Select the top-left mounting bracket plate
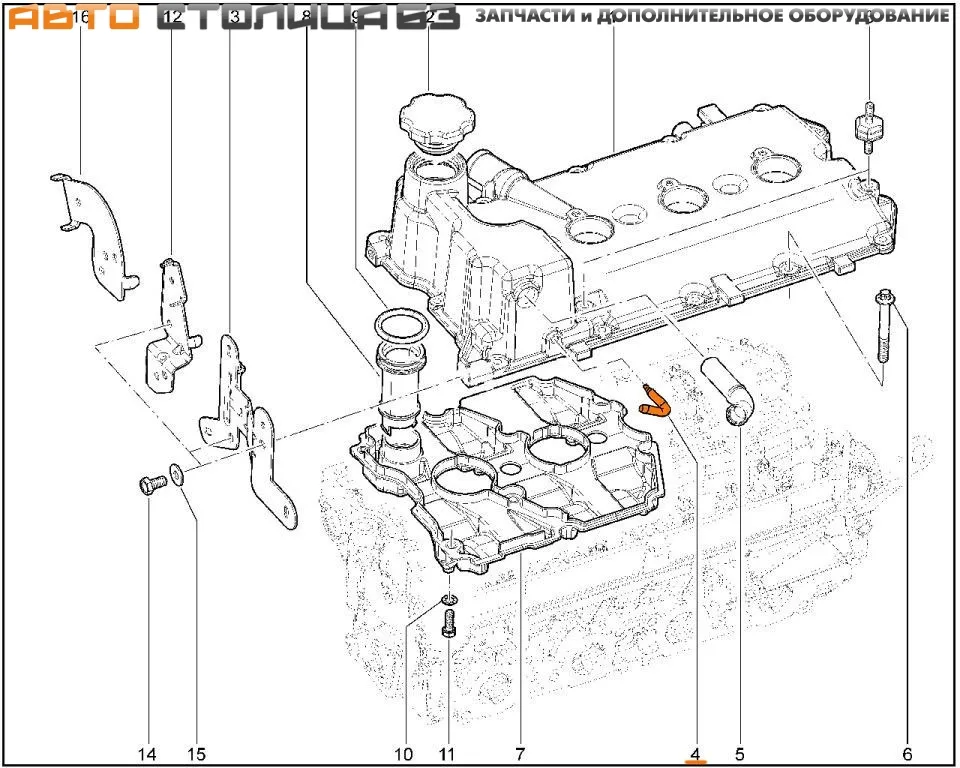The height and width of the screenshot is (768, 960). coord(95,234)
